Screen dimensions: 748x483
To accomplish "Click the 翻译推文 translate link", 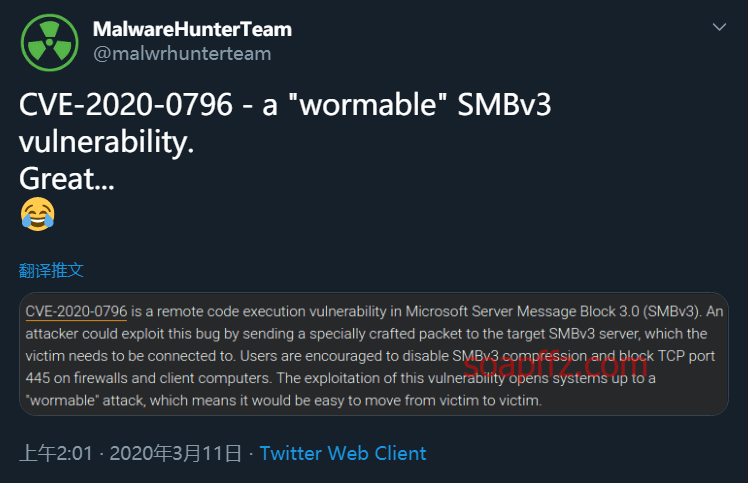I will tap(51, 271).
